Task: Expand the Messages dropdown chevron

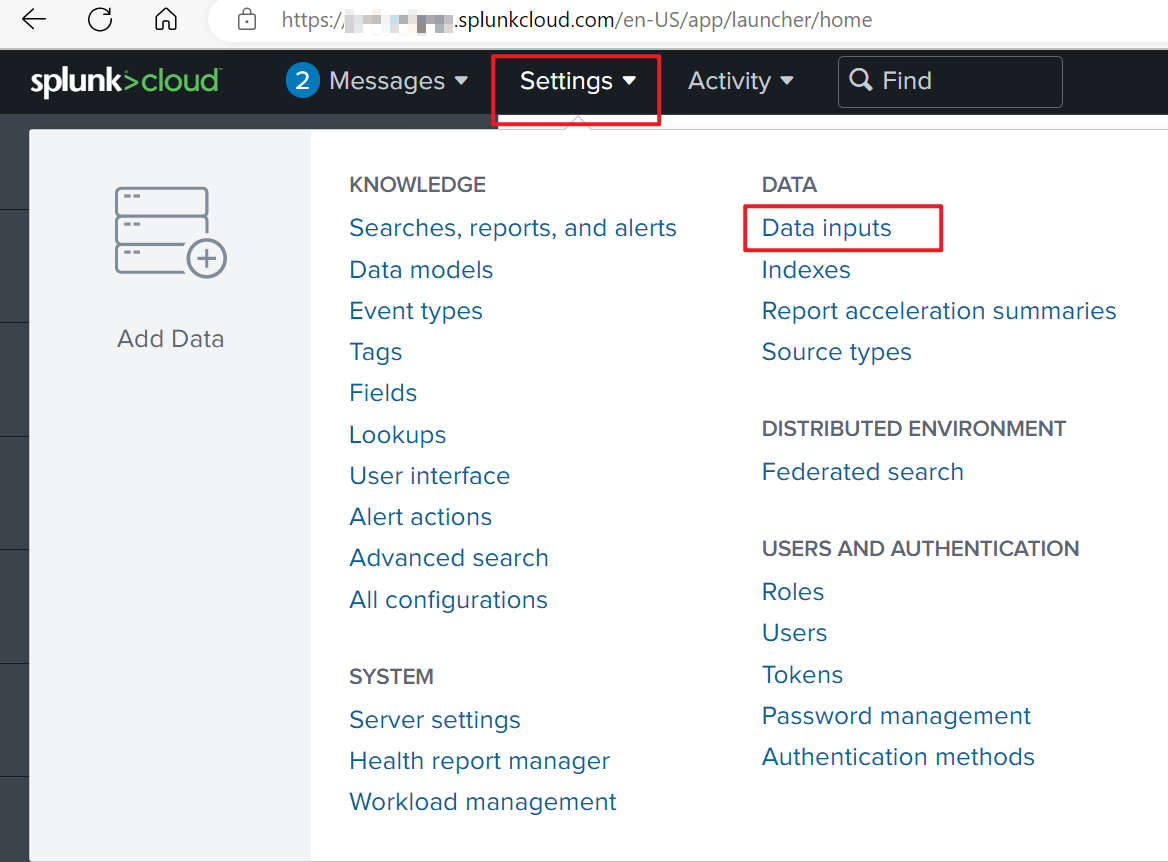Action: point(460,81)
